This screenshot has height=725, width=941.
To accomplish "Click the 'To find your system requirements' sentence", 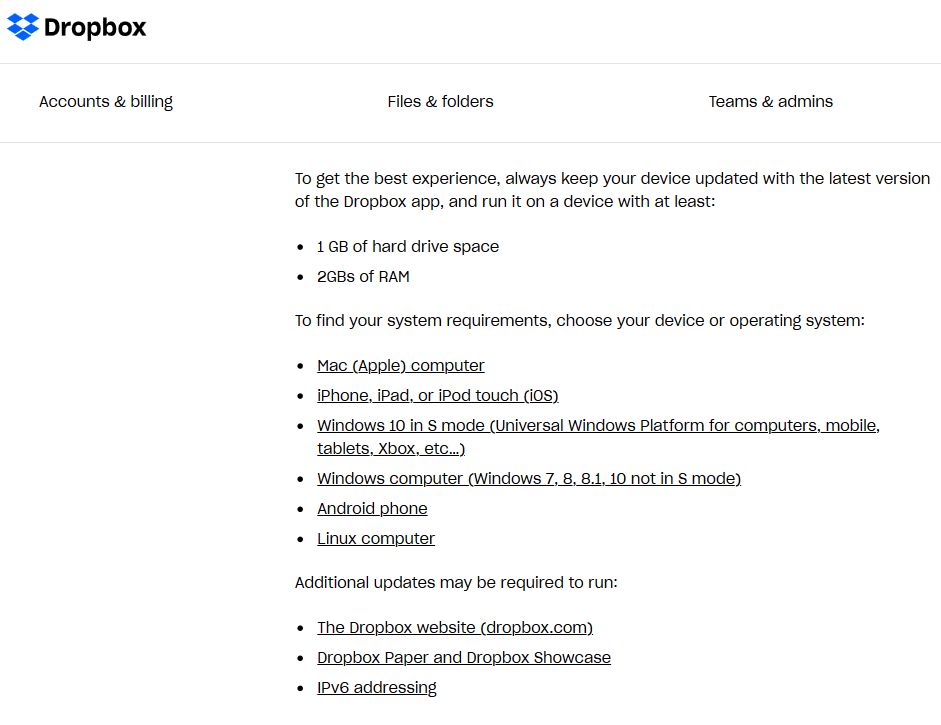I will tap(579, 321).
